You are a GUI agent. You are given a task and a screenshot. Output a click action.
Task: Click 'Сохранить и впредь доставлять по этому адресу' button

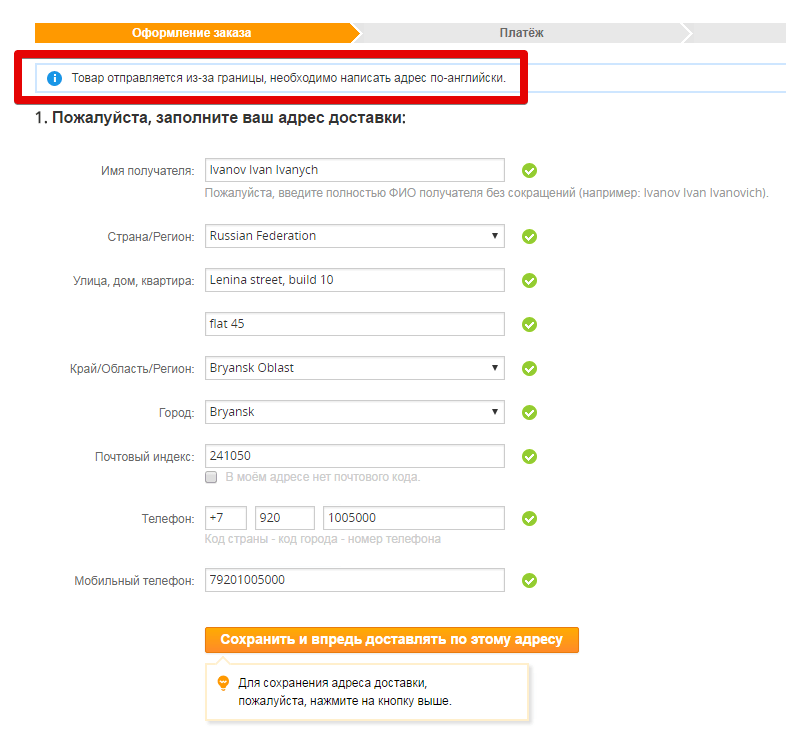click(391, 640)
